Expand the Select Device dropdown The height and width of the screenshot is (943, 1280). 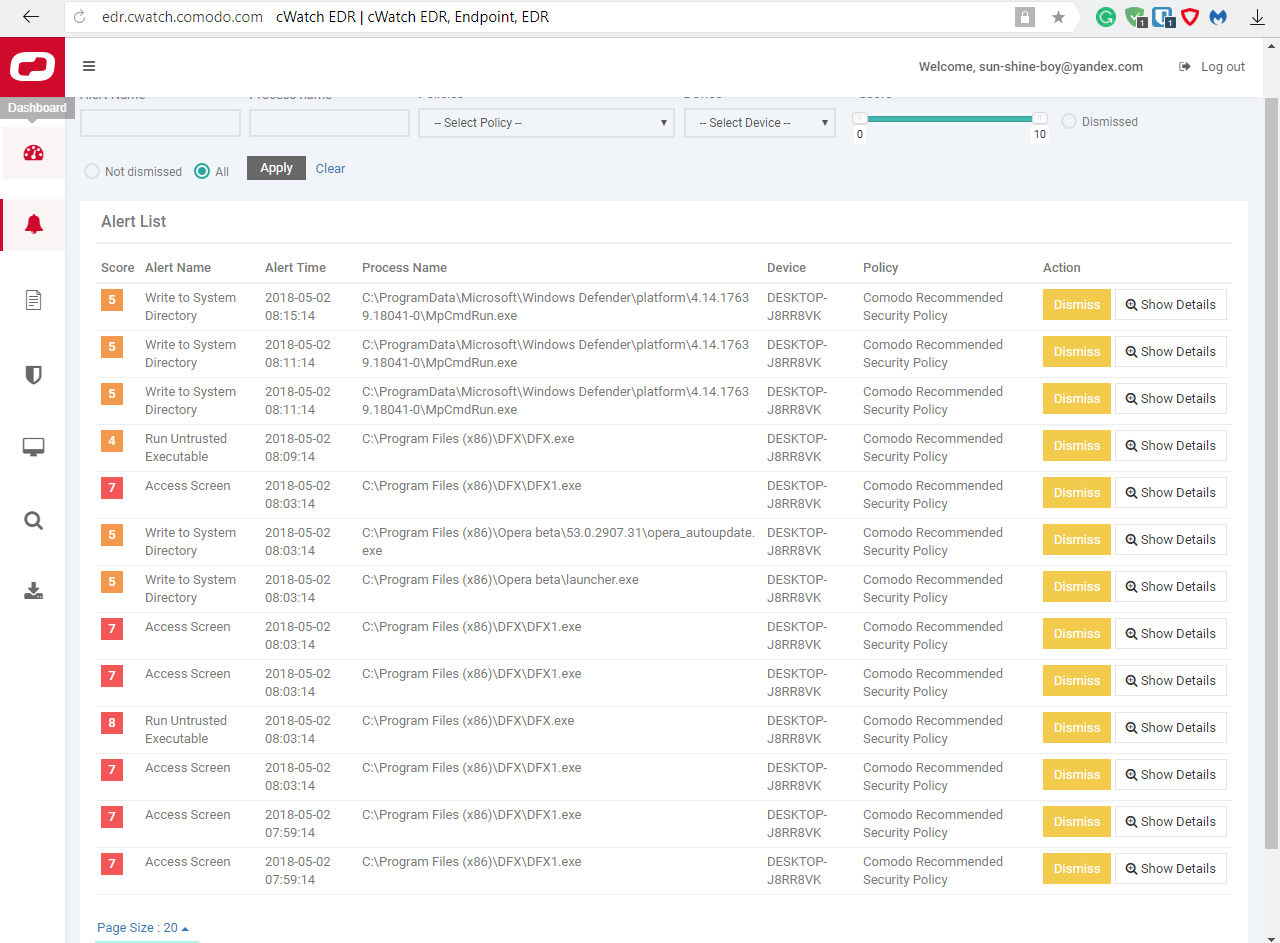759,123
